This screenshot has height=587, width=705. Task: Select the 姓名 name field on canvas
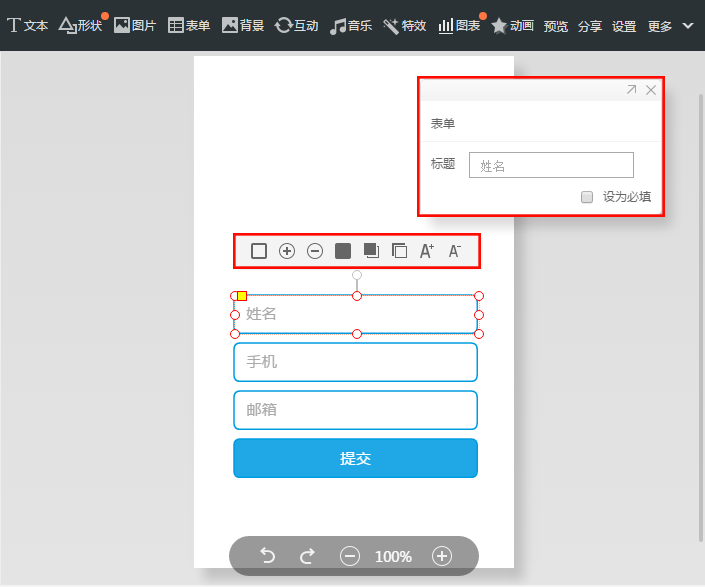355,314
